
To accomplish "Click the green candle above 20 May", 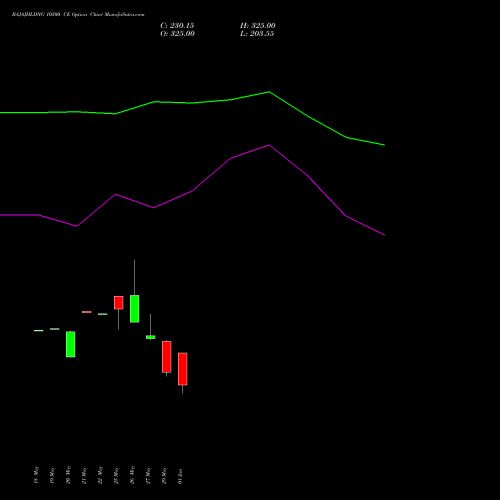I will (71, 344).
